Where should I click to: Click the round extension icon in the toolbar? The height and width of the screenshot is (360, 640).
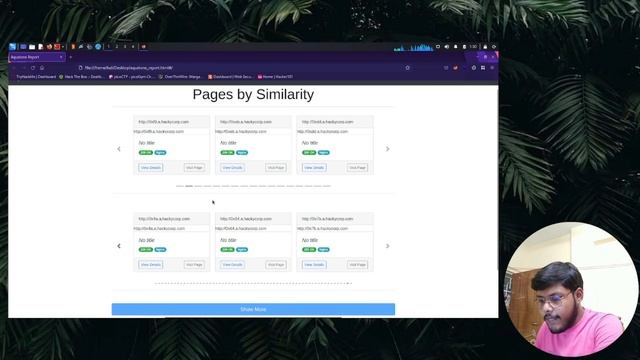point(474,68)
